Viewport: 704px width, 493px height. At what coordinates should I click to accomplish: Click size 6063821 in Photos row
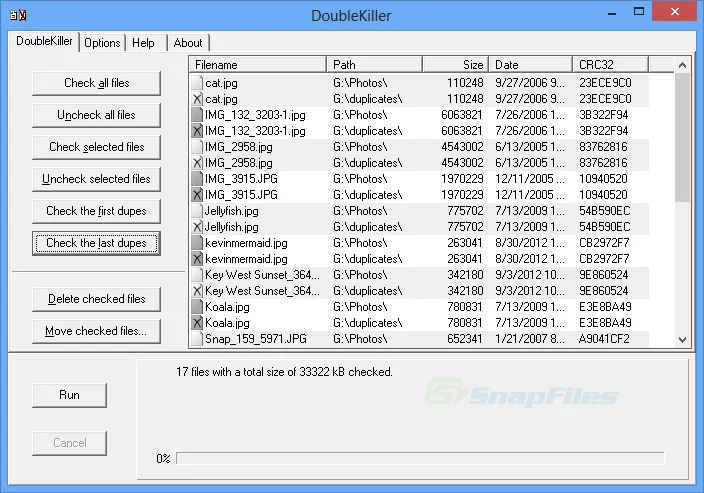462,115
